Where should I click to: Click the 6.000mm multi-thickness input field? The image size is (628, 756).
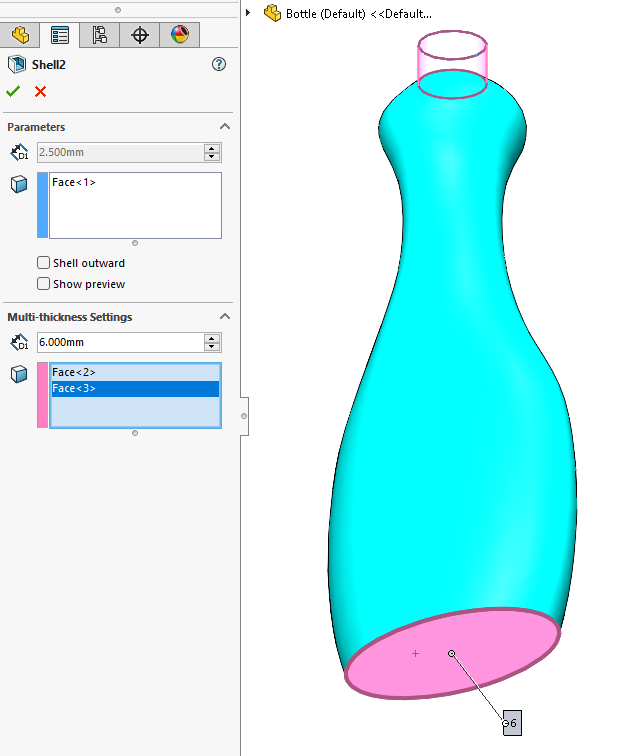[x=118, y=342]
